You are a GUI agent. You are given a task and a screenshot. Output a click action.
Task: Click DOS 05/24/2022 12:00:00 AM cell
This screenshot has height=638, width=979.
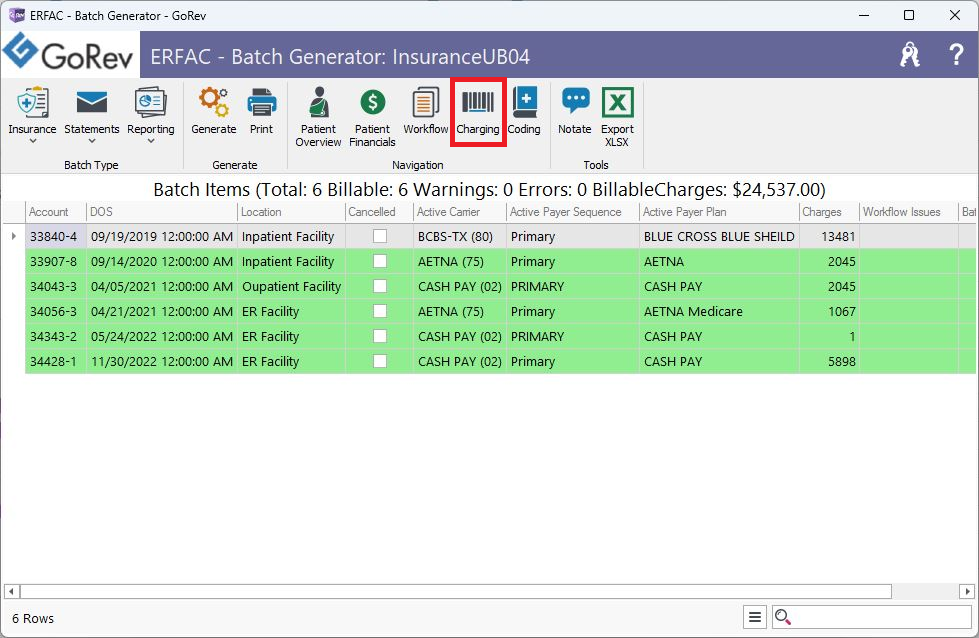tap(162, 336)
